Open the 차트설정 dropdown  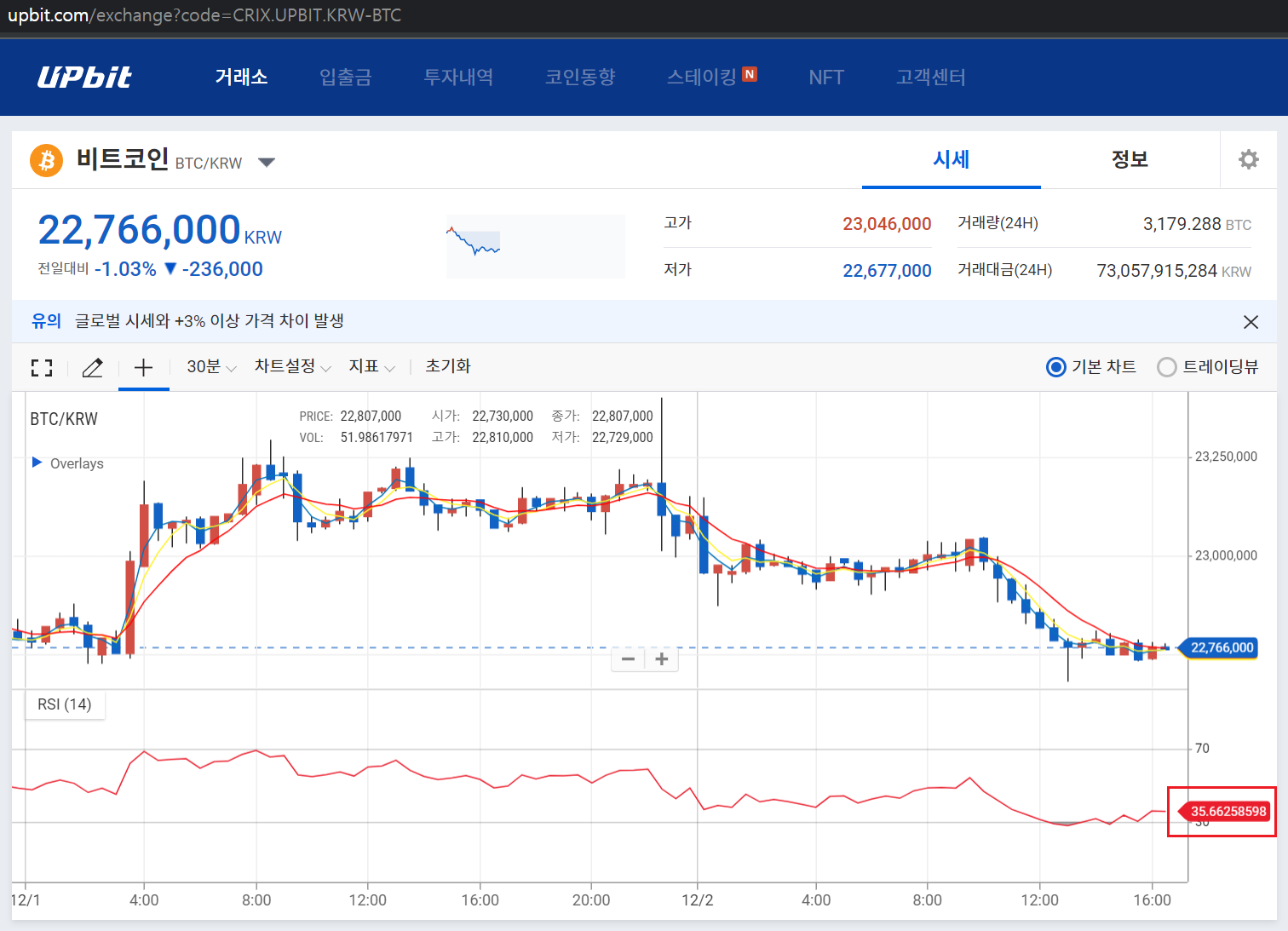(x=292, y=366)
